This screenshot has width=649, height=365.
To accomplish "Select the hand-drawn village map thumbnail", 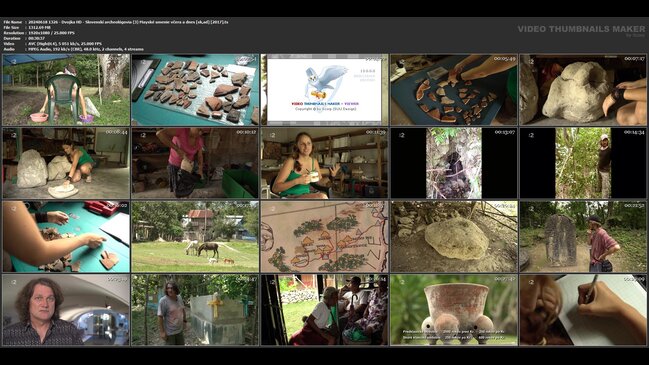I will 324,237.
